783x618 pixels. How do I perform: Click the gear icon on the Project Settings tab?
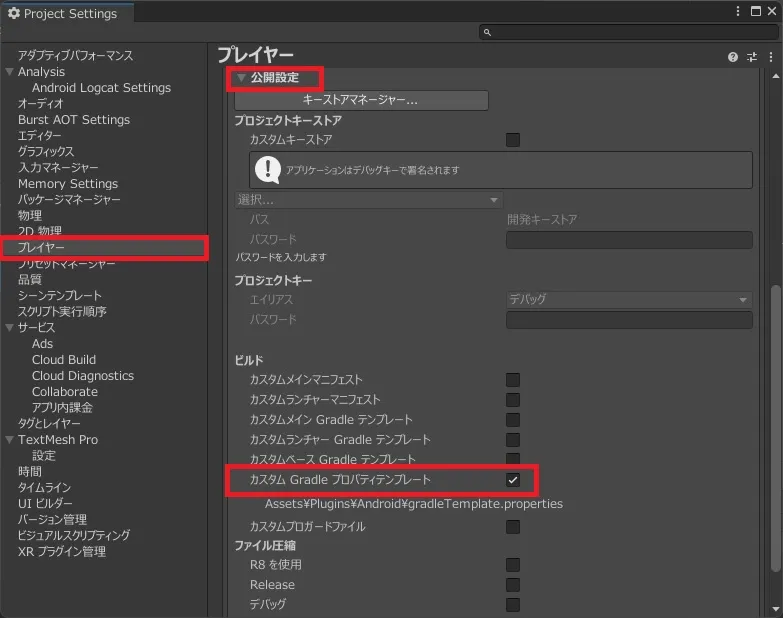(x=14, y=13)
